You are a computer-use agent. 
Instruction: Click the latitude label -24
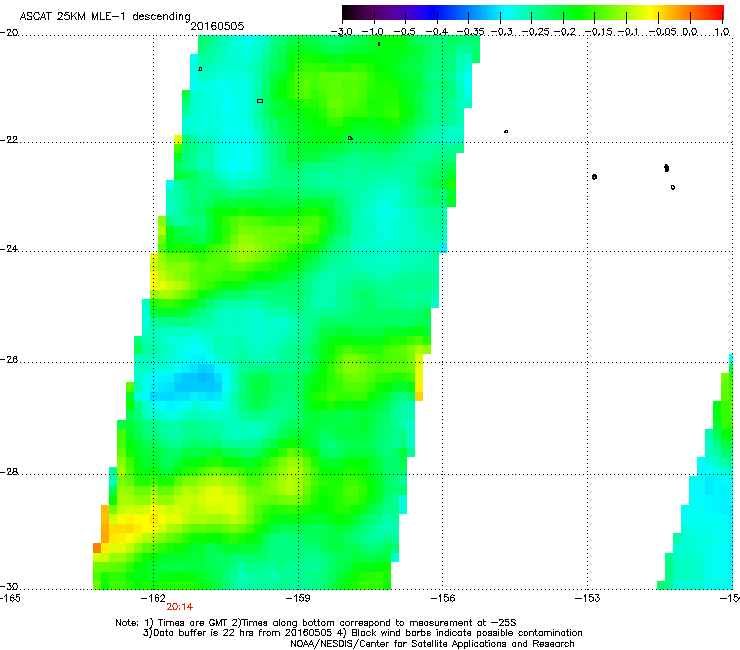pyautogui.click(x=9, y=249)
